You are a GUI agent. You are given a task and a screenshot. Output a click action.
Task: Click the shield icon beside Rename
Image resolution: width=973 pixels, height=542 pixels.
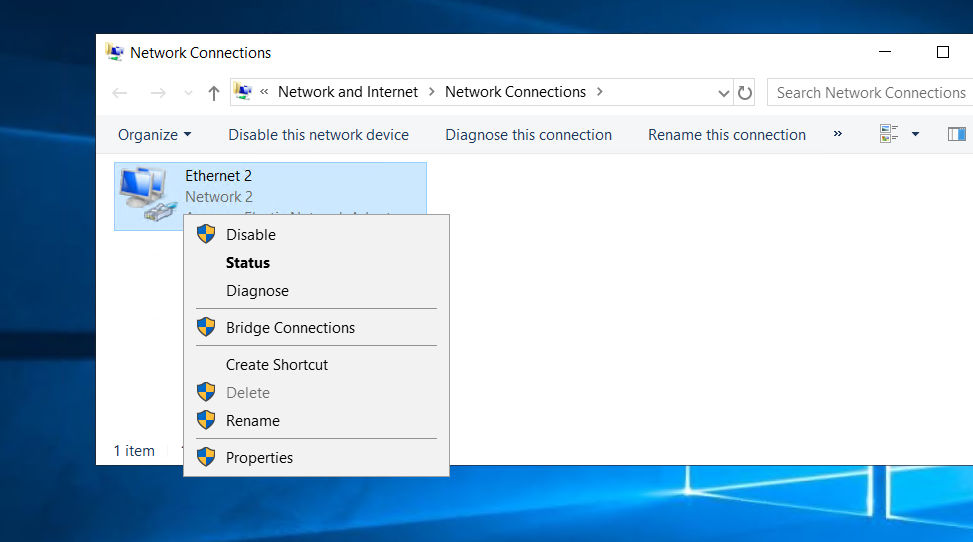[x=206, y=420]
